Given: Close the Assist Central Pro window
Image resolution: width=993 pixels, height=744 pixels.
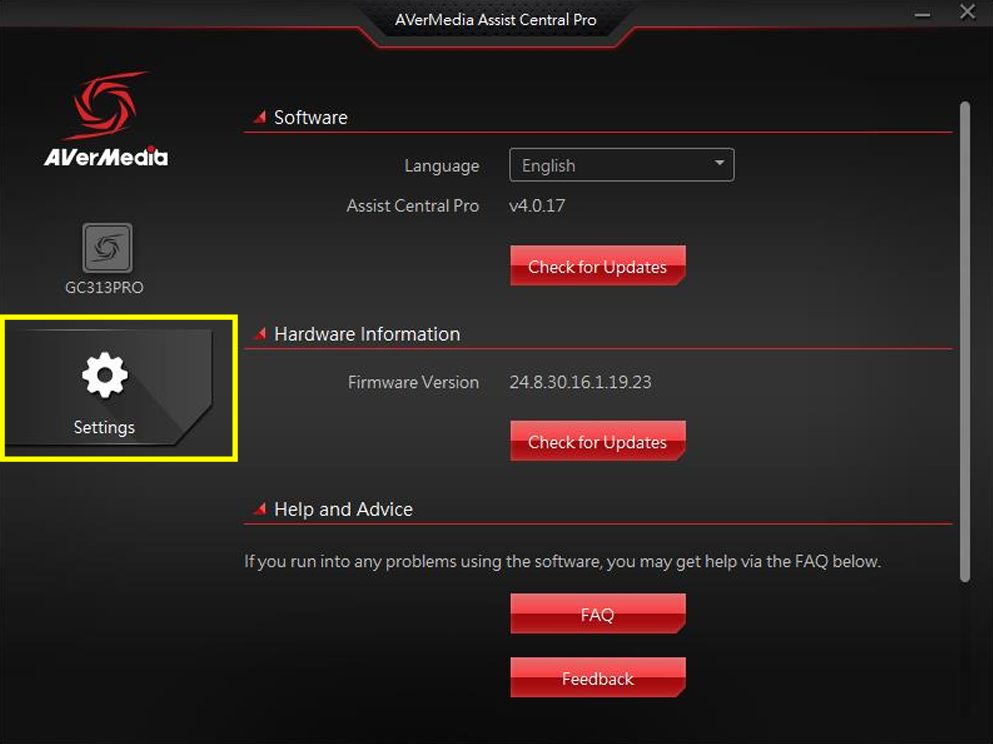Looking at the screenshot, I should click(x=967, y=12).
